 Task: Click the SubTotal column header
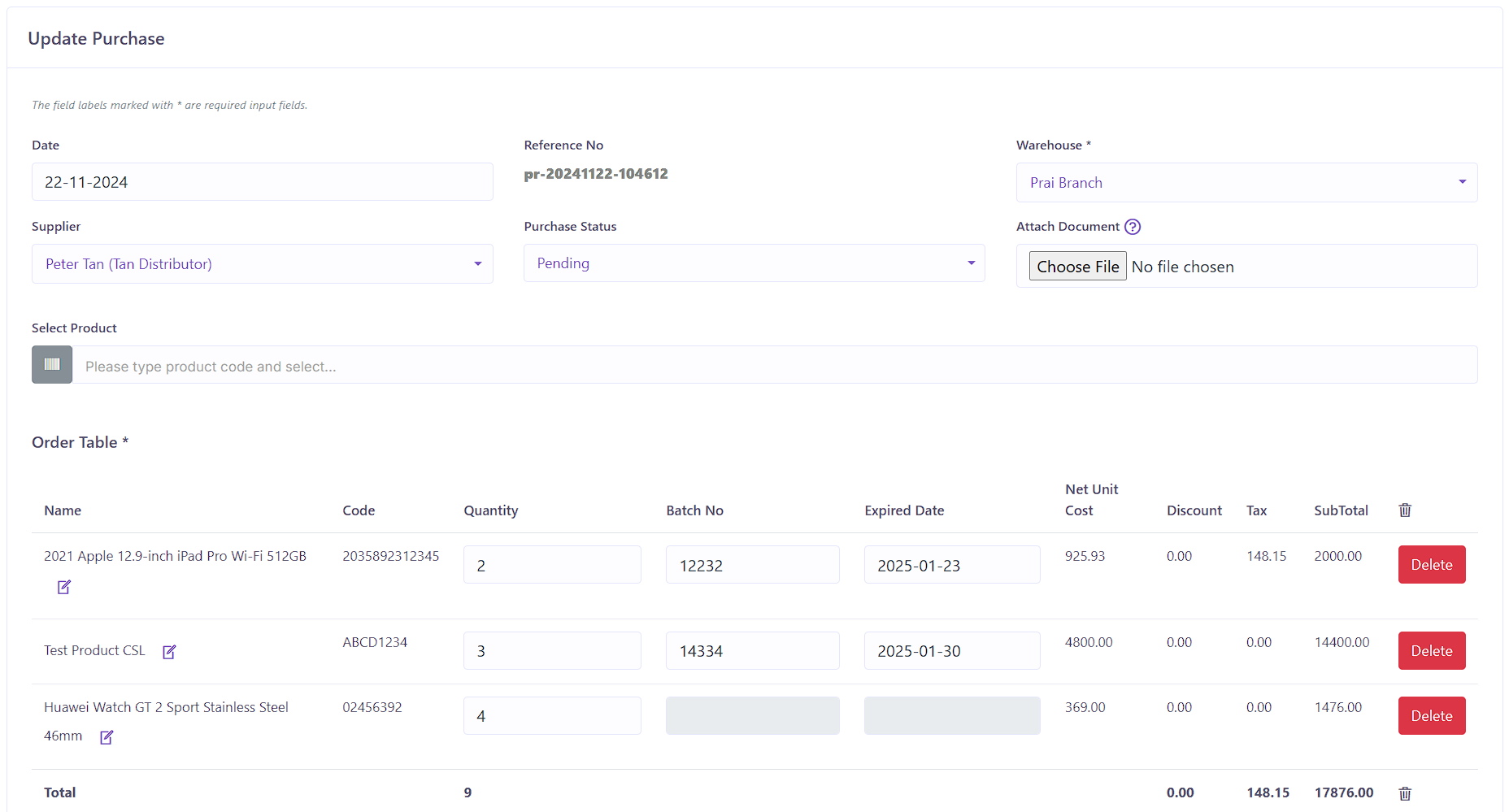point(1341,510)
